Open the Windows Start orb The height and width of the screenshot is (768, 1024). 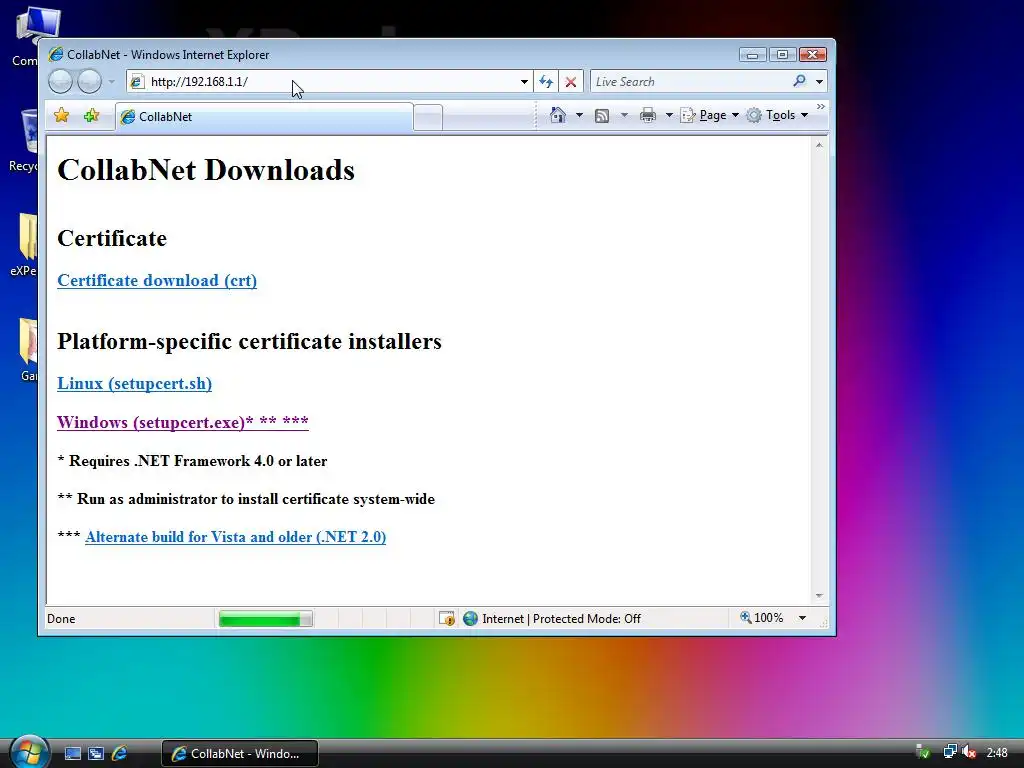(29, 752)
